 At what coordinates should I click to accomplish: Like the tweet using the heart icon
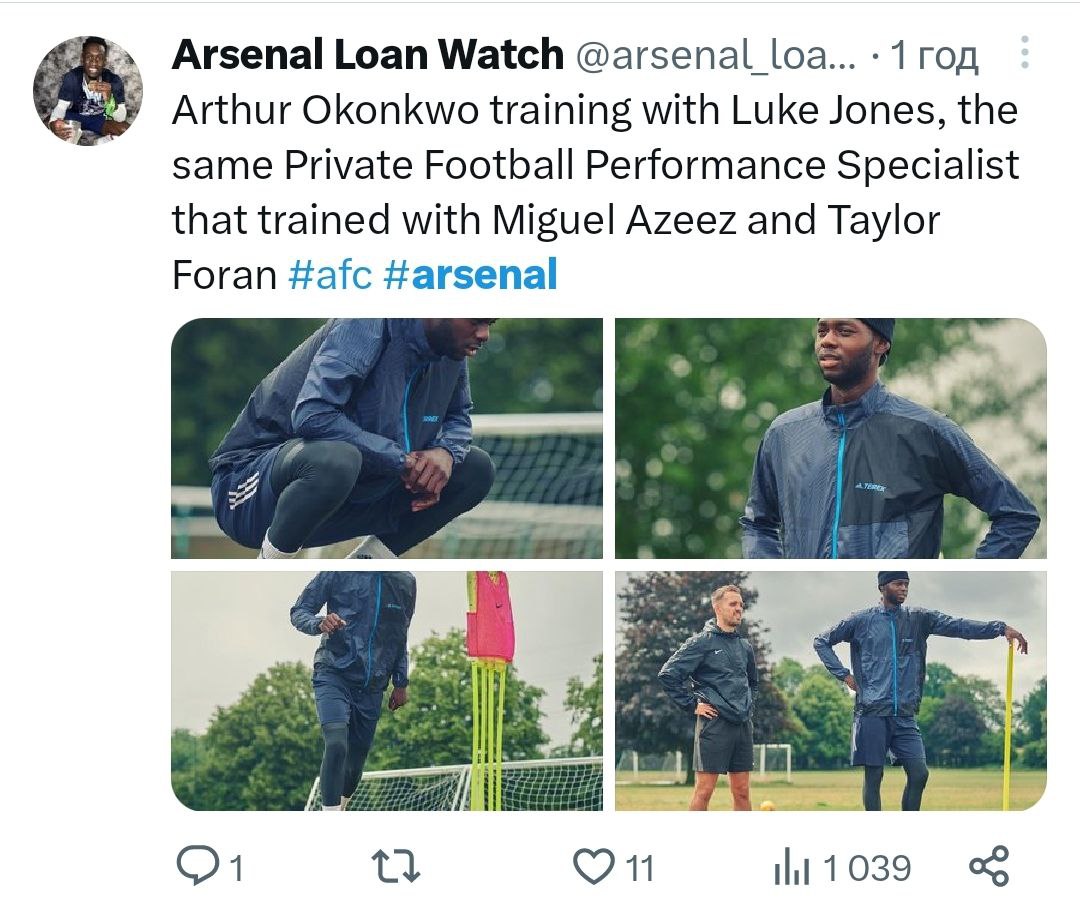[596, 866]
